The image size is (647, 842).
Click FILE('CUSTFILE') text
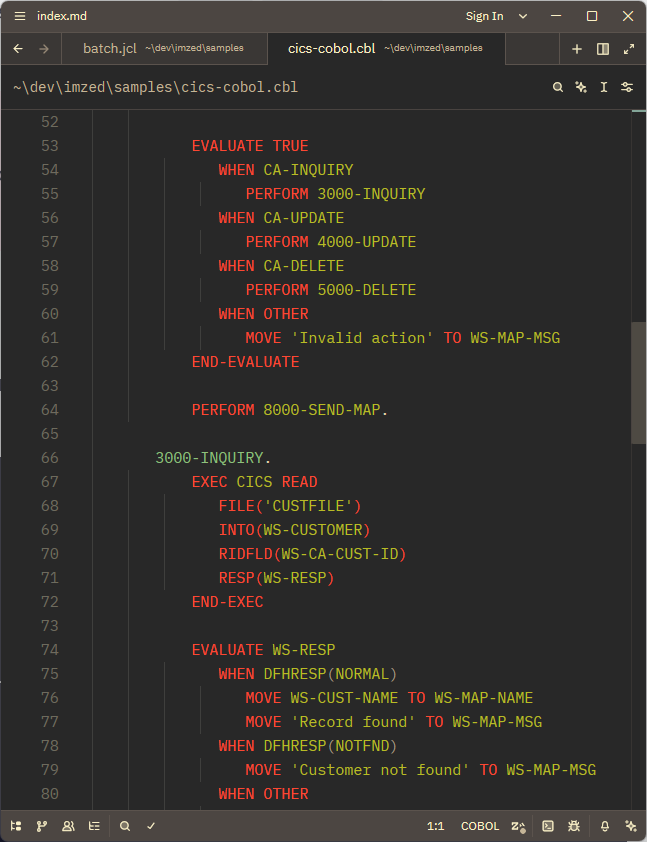pyautogui.click(x=290, y=506)
